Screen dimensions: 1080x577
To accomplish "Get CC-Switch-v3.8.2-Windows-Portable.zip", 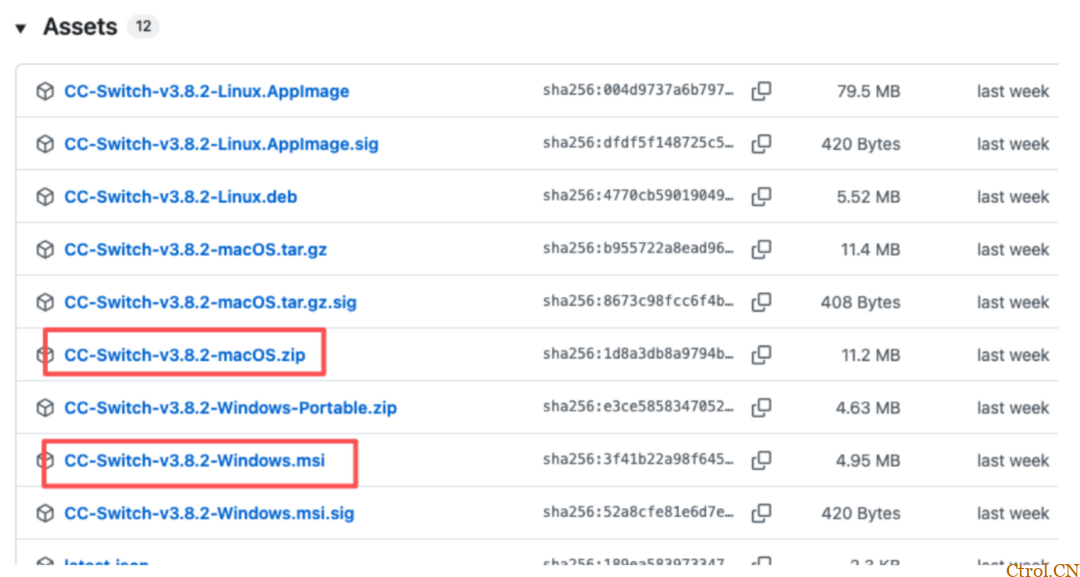I will click(230, 408).
